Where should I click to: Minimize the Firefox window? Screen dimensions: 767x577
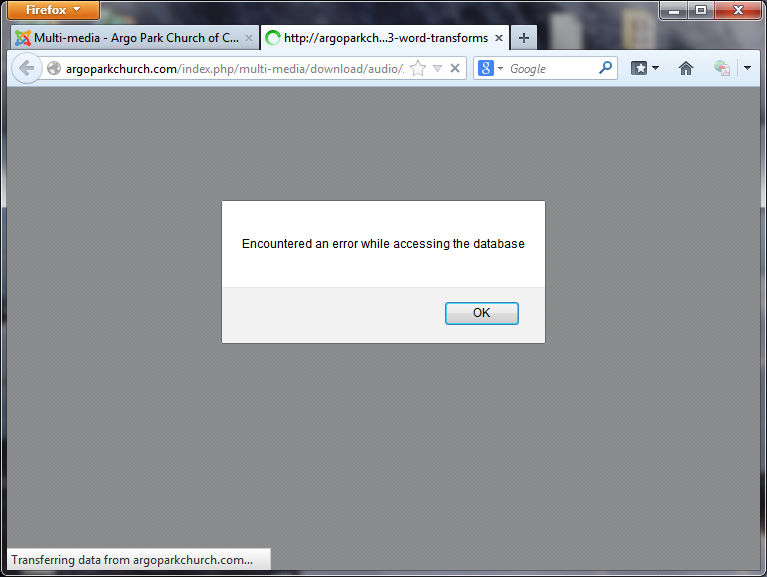[x=674, y=10]
